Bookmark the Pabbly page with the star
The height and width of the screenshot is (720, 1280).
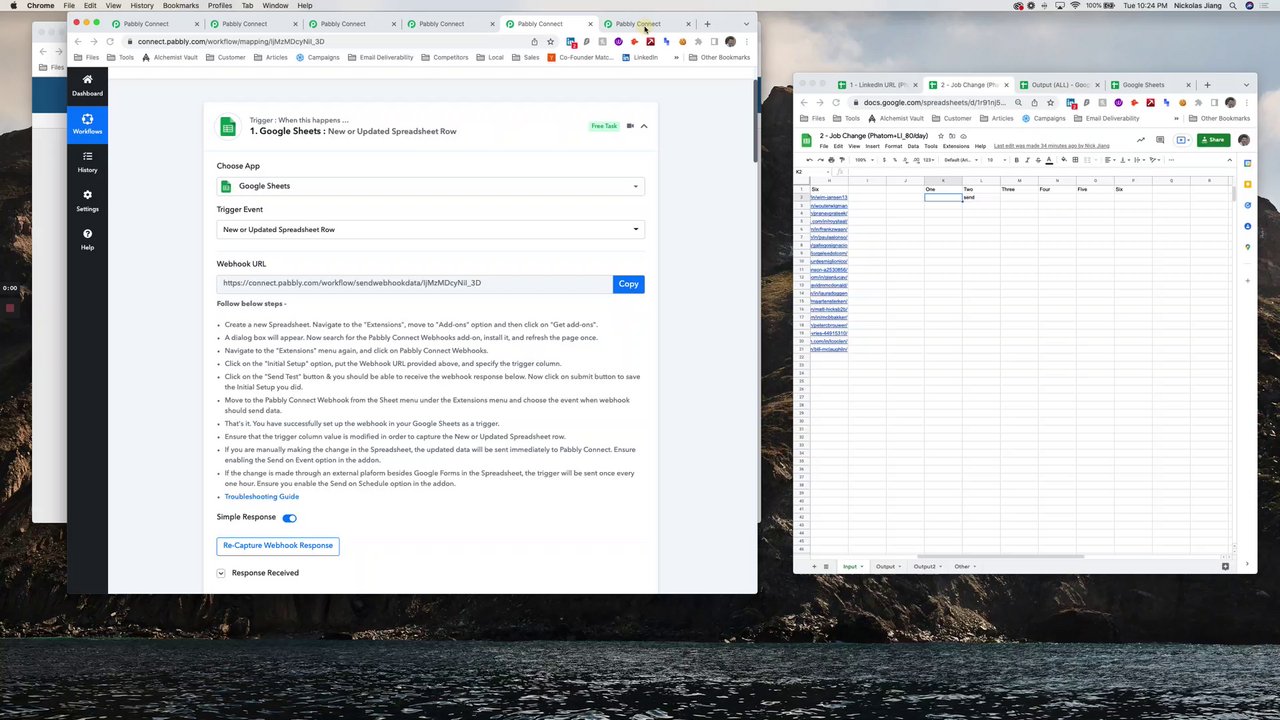550,42
